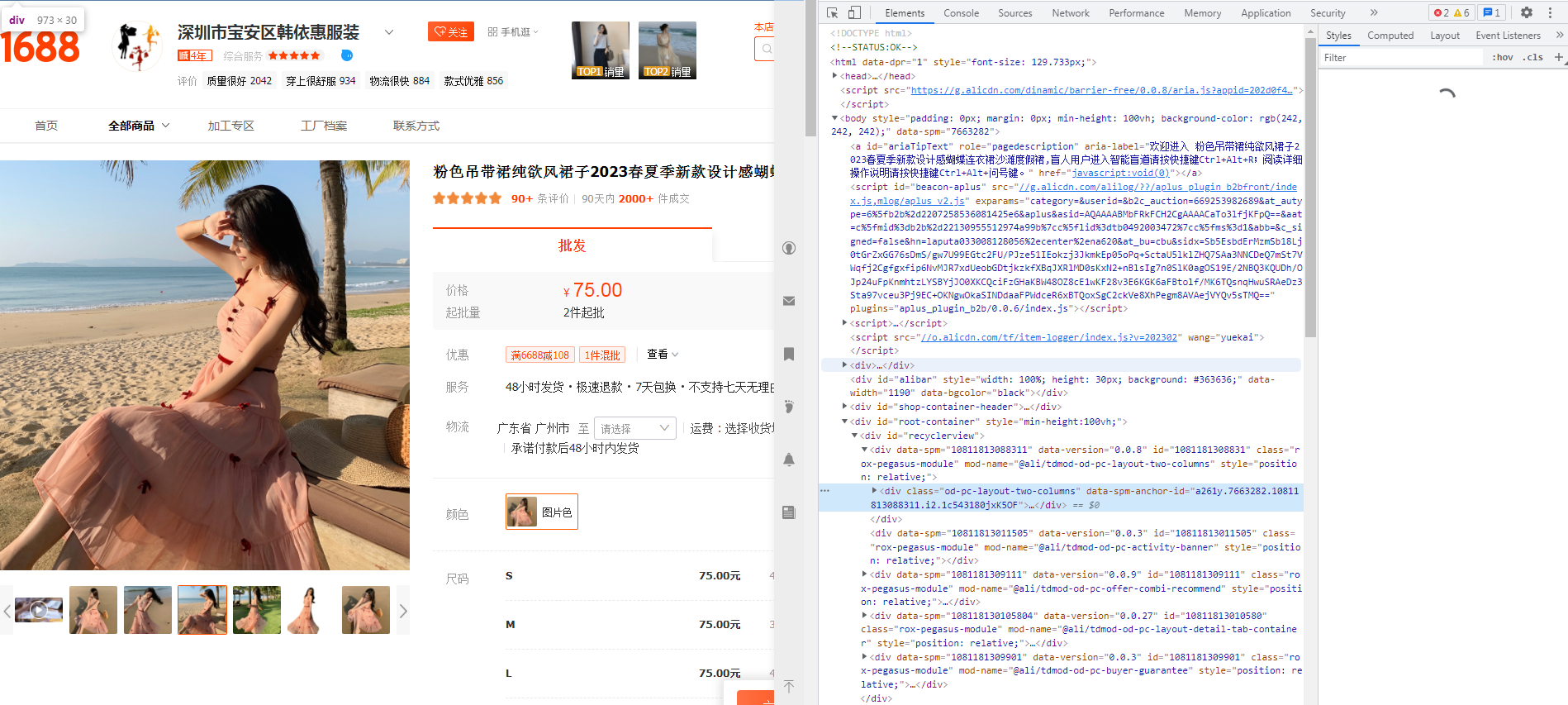This screenshot has height=705, width=1568.
Task: Show more DevTools panel tabs
Action: (1374, 12)
